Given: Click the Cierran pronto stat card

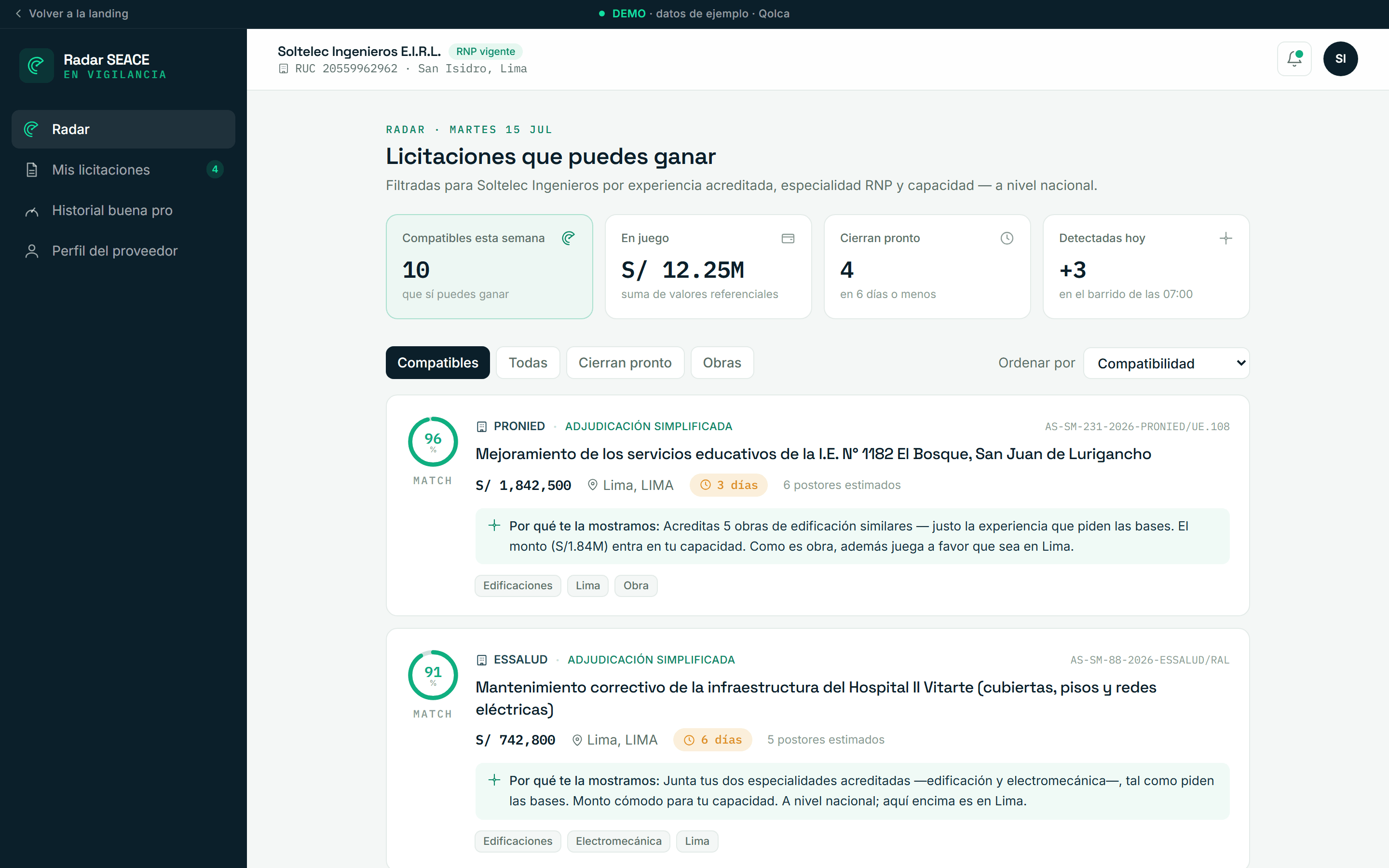Looking at the screenshot, I should pyautogui.click(x=927, y=266).
